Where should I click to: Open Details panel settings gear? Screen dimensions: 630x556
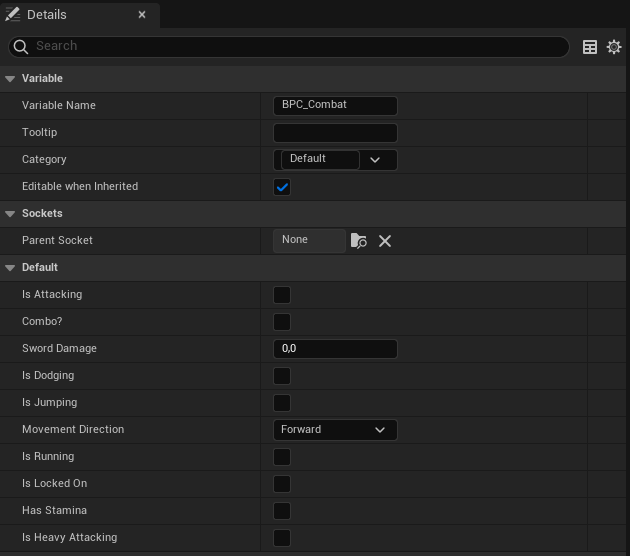coord(614,47)
